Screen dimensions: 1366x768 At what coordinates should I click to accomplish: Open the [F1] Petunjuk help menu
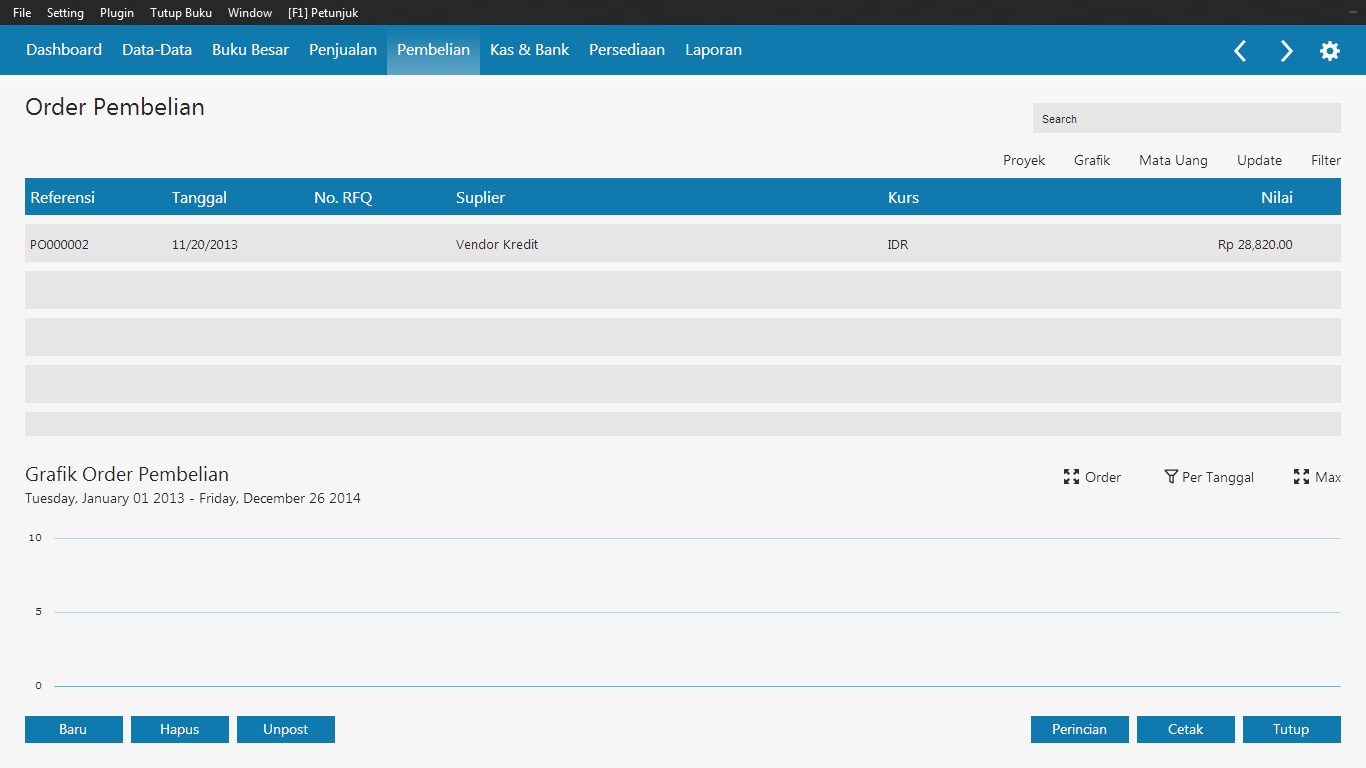tap(323, 13)
